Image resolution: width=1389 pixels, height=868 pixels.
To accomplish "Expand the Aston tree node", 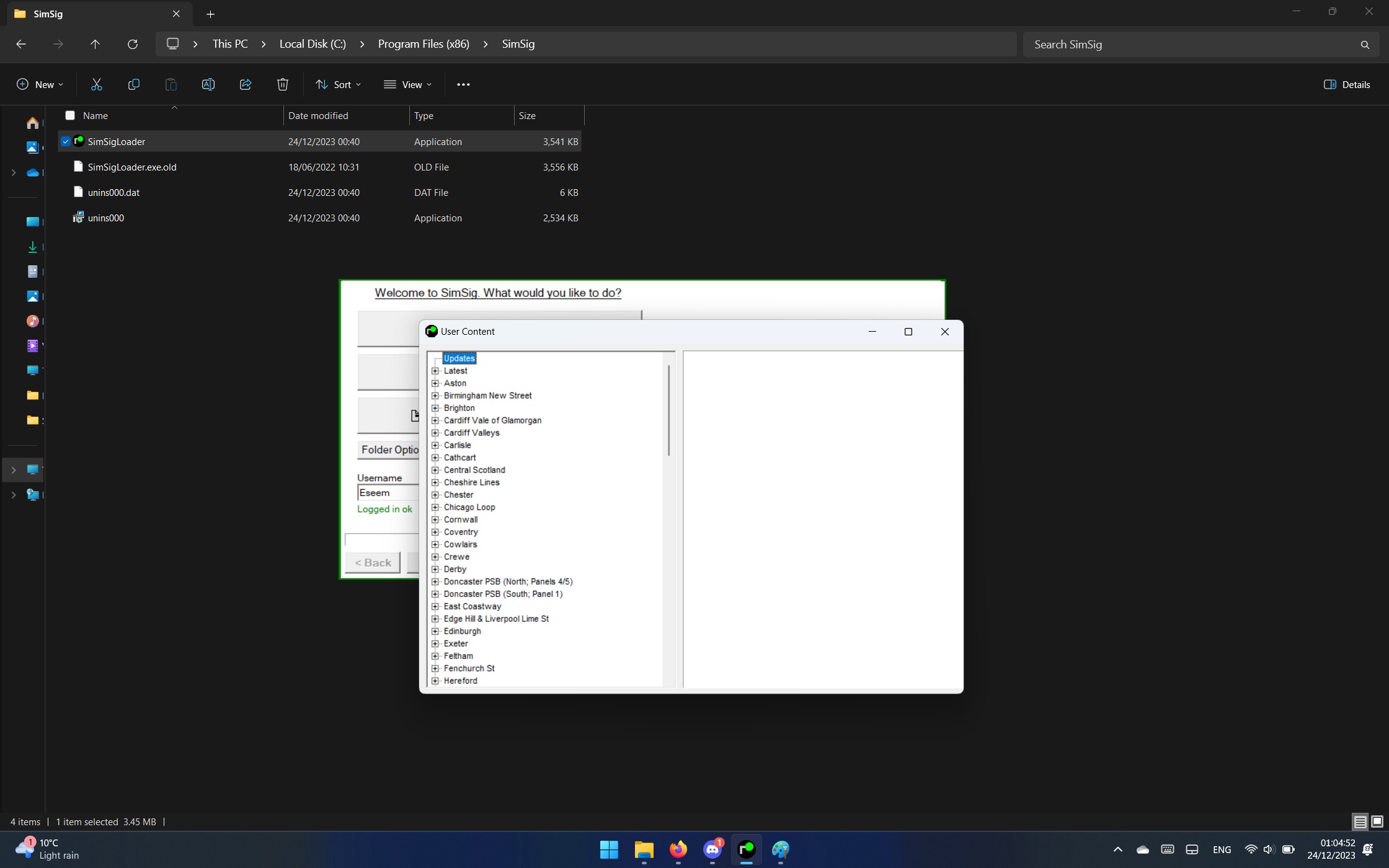I will (435, 383).
